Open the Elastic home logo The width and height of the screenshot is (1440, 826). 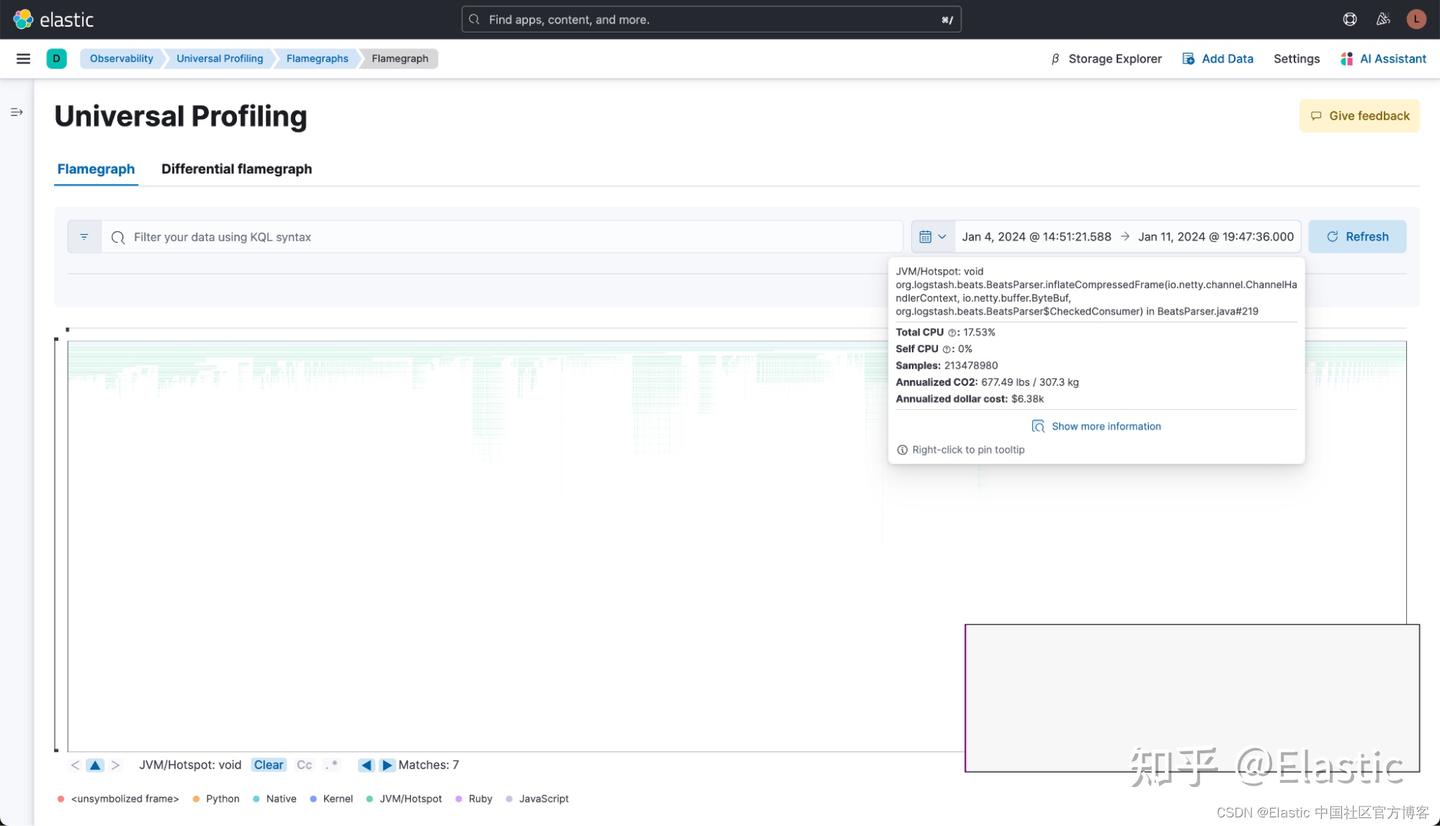(x=53, y=19)
